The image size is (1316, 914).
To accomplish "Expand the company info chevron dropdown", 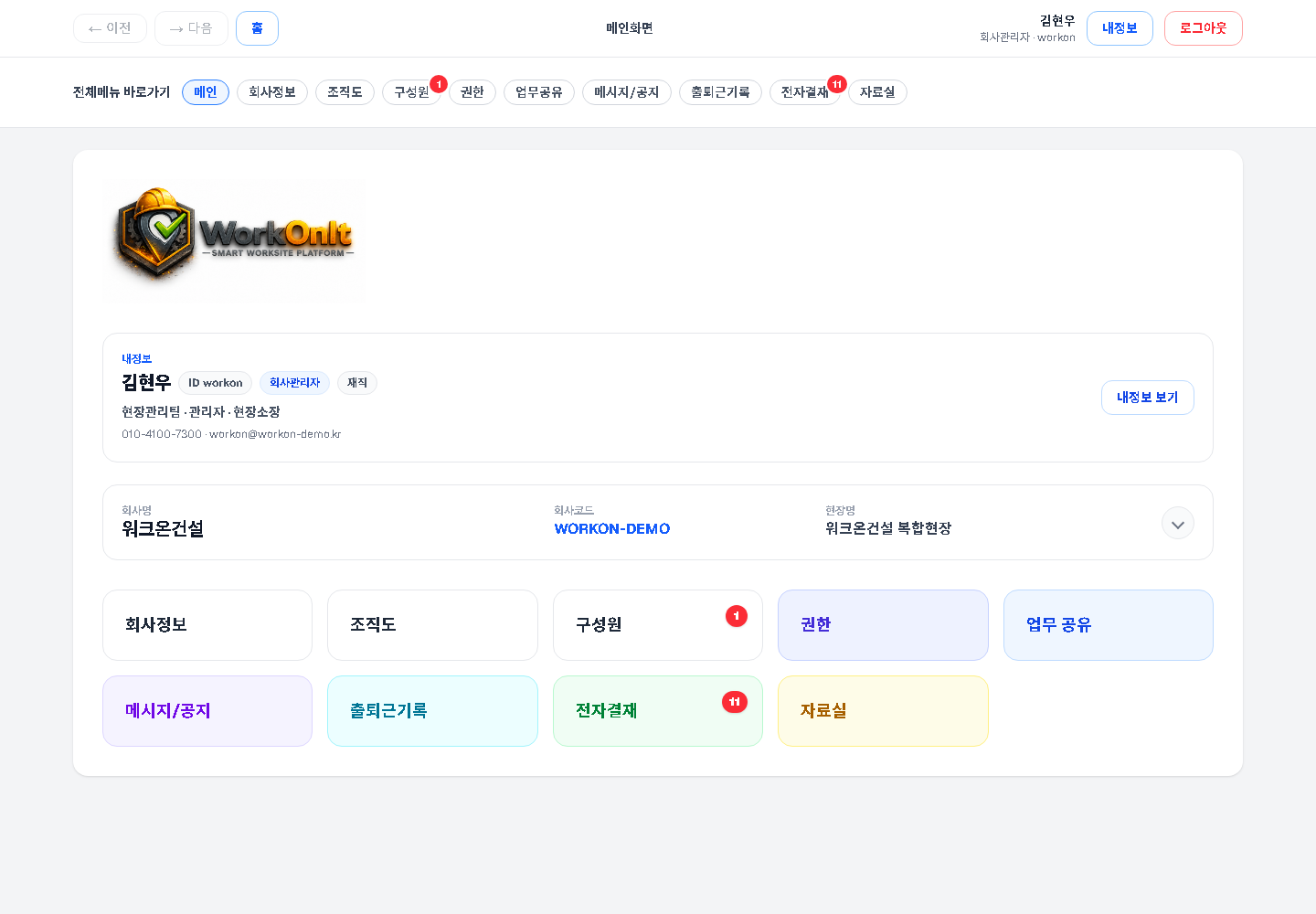I will point(1178,524).
